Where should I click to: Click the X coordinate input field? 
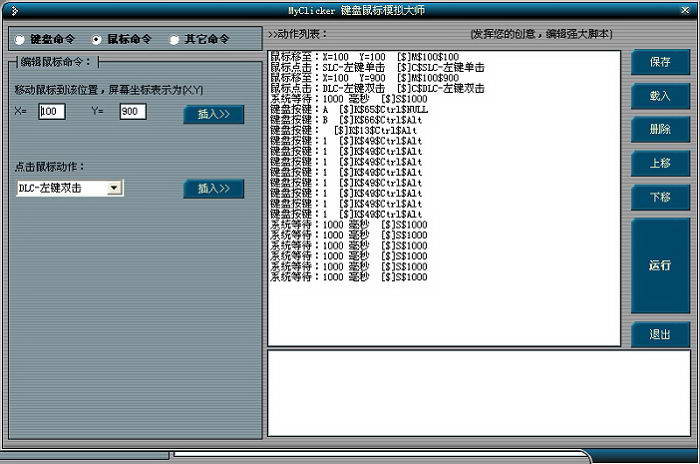52,112
